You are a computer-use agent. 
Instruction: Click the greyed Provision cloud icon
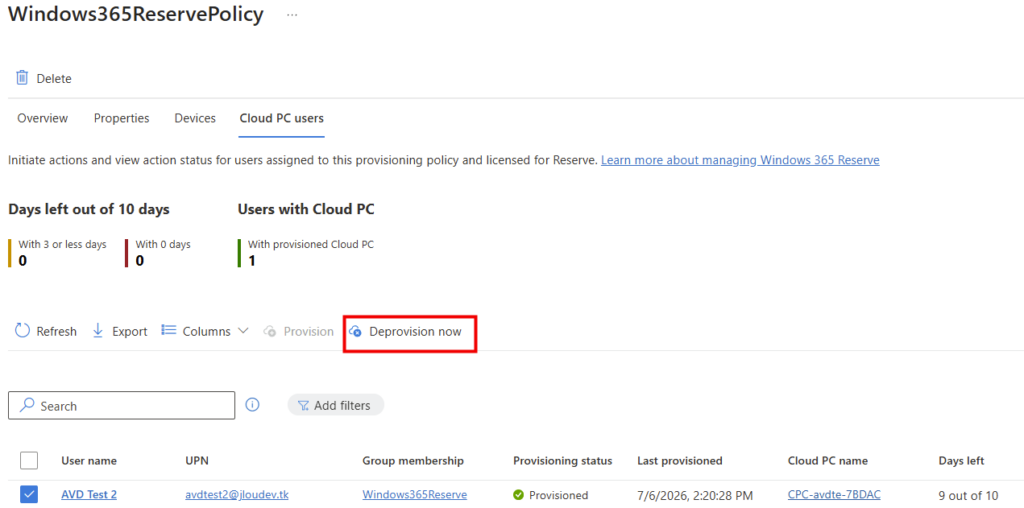270,332
